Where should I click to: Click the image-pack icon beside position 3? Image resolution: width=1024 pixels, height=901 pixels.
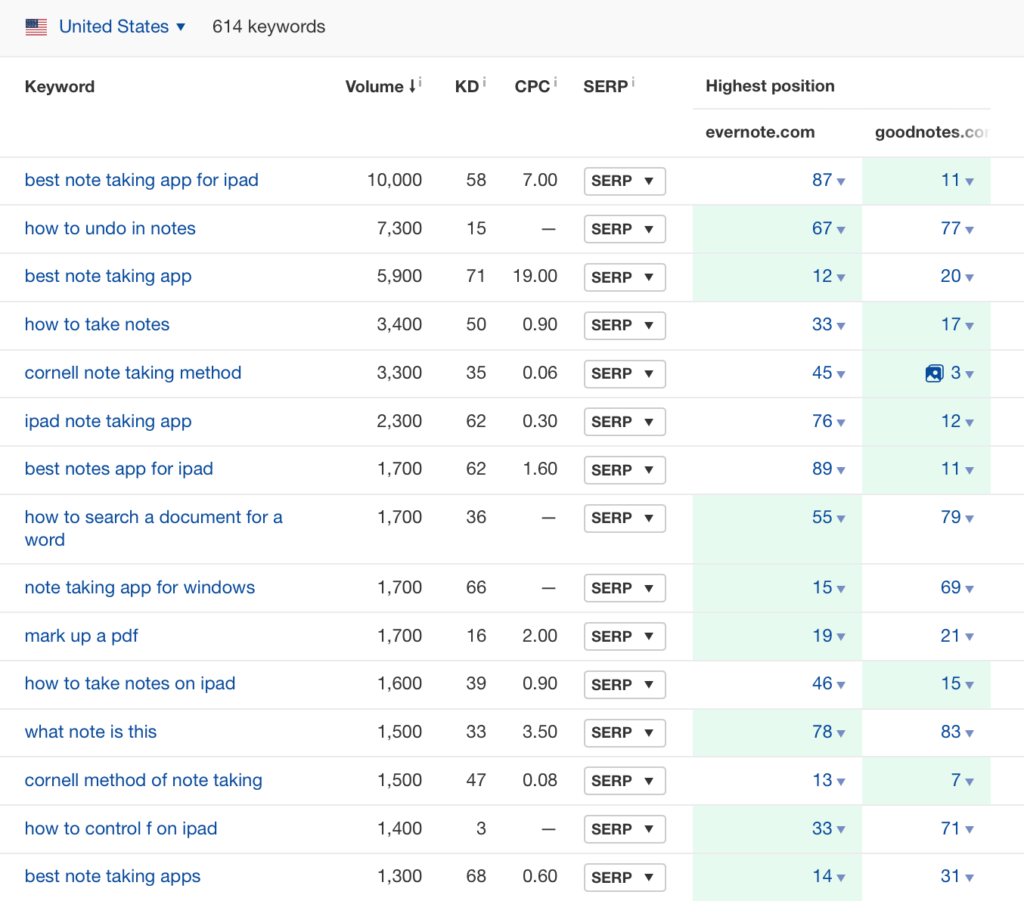tap(935, 373)
